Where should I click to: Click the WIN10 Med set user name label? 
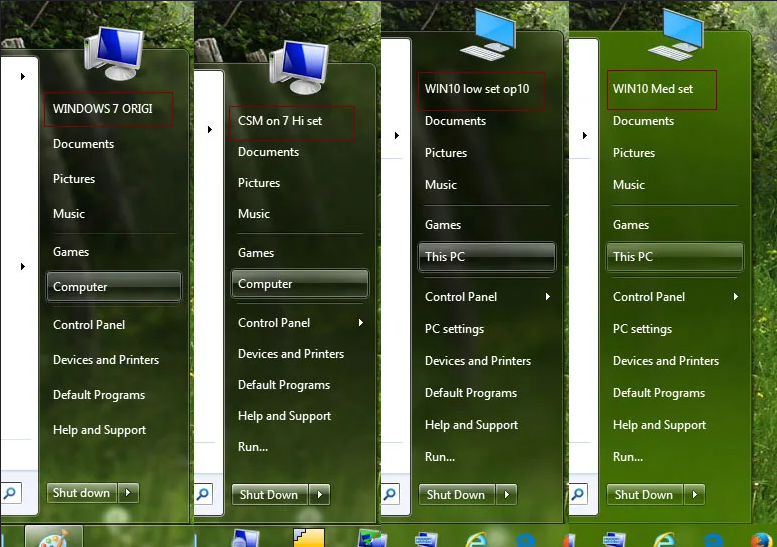652,89
